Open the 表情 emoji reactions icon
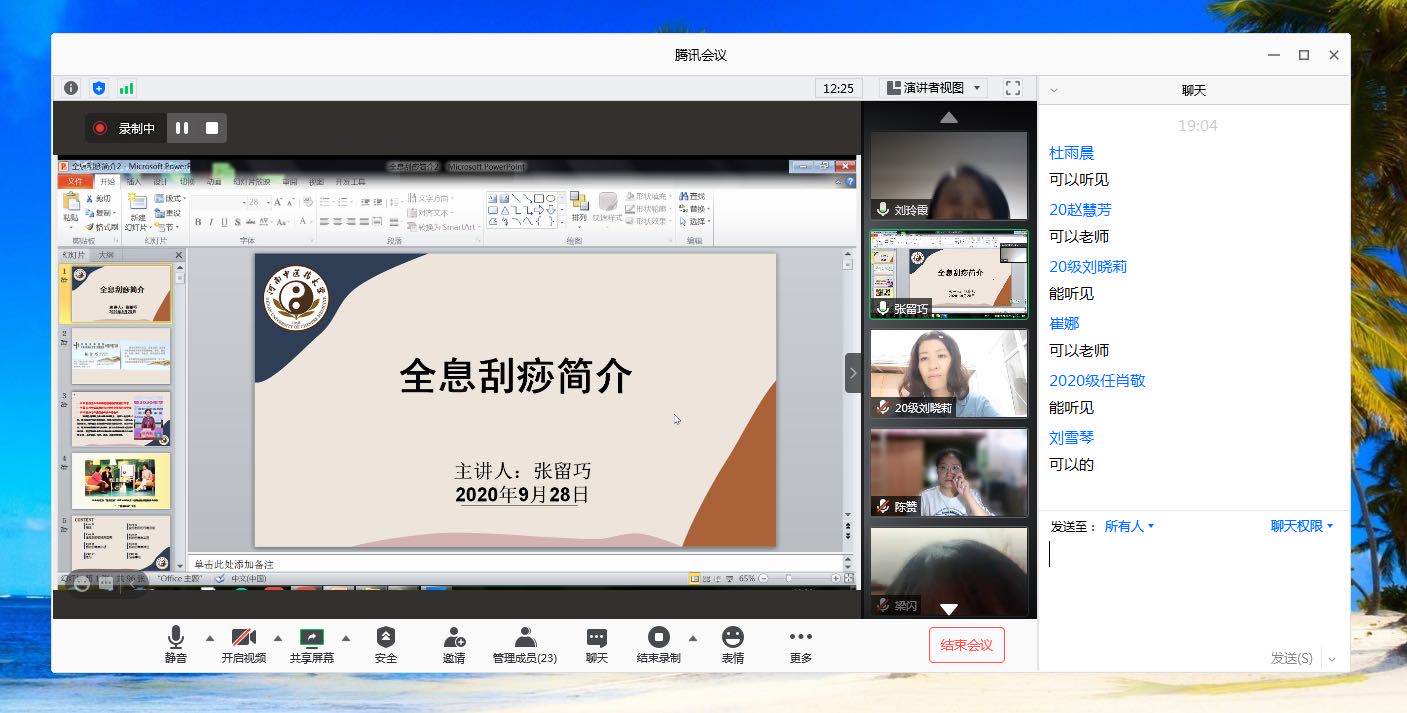 pyautogui.click(x=733, y=644)
